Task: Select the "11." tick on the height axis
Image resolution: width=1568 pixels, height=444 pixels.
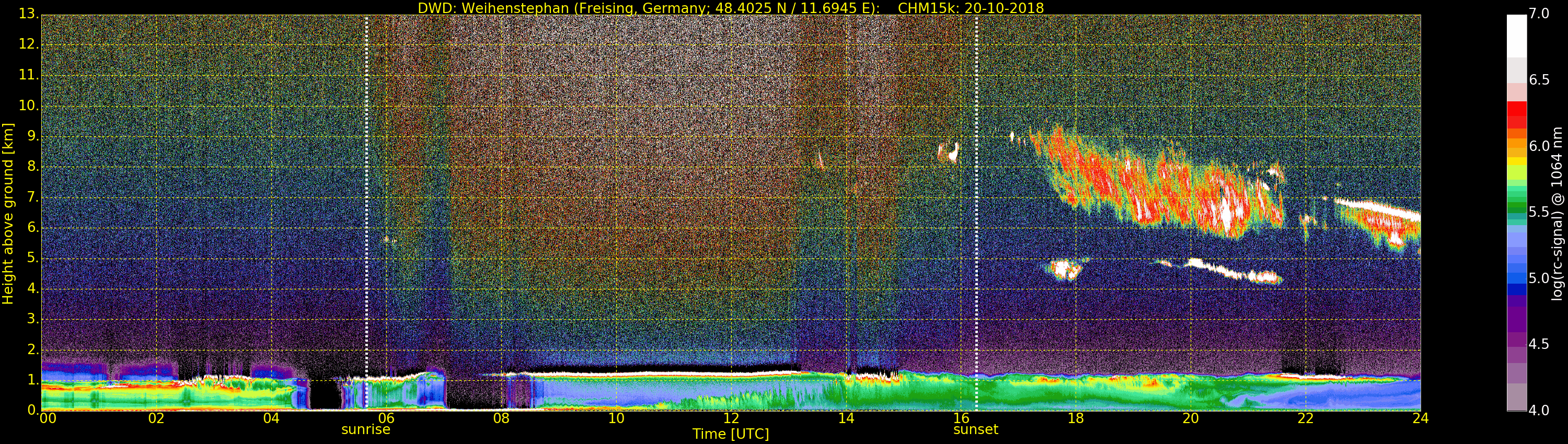Action: click(x=29, y=76)
